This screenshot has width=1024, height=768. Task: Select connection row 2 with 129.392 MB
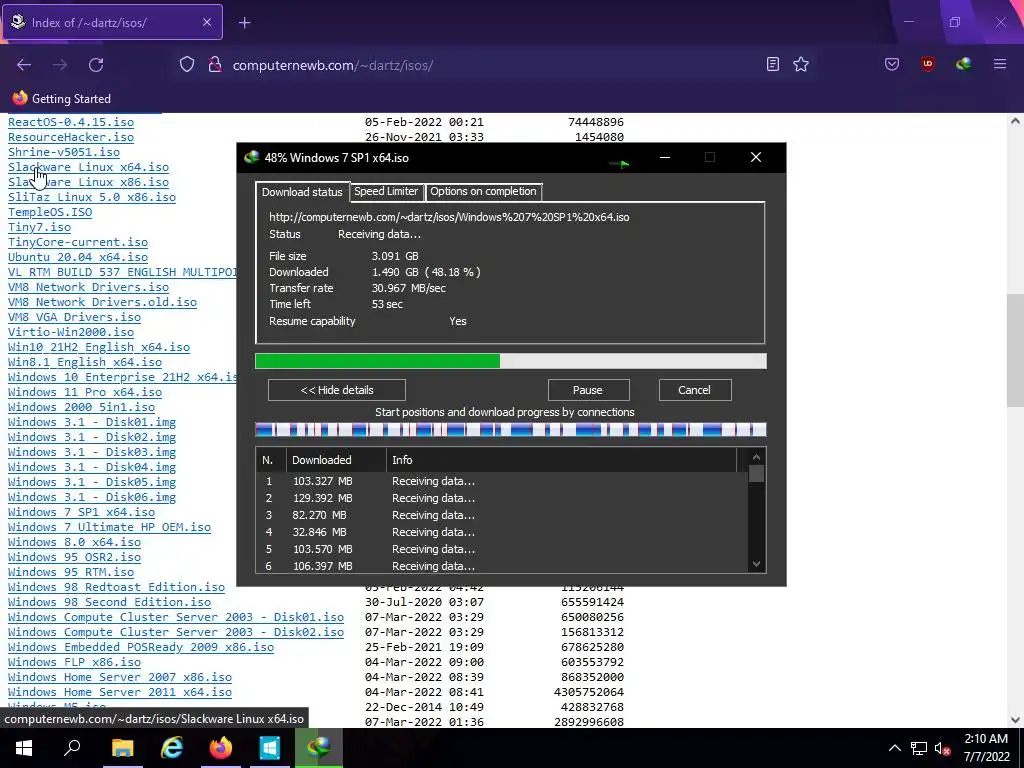pos(502,498)
